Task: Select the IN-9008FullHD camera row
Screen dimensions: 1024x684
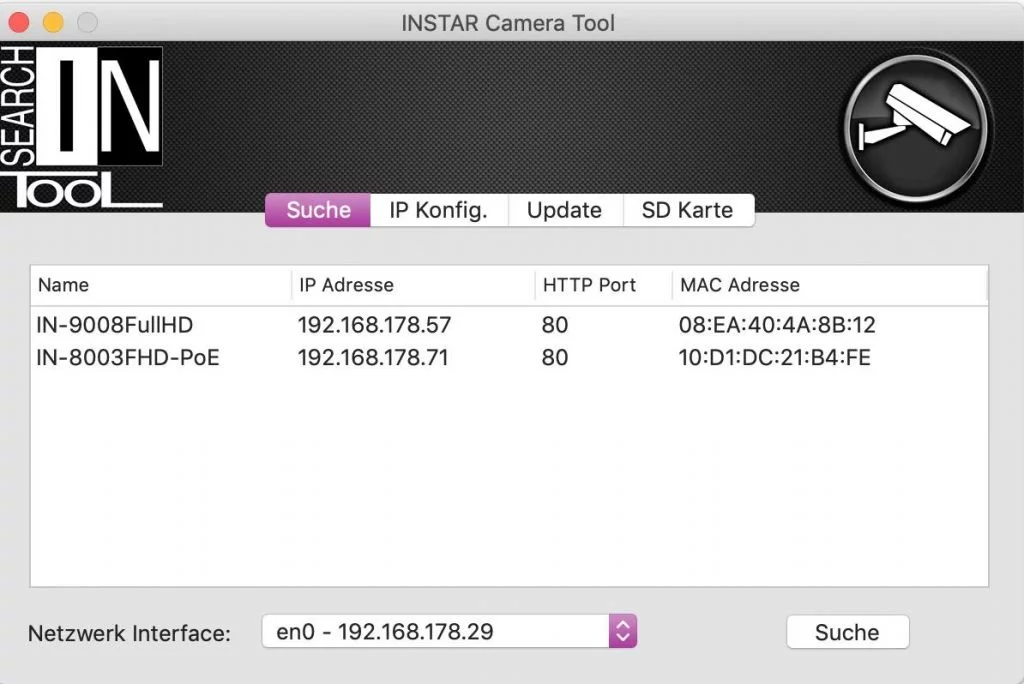Action: point(509,325)
